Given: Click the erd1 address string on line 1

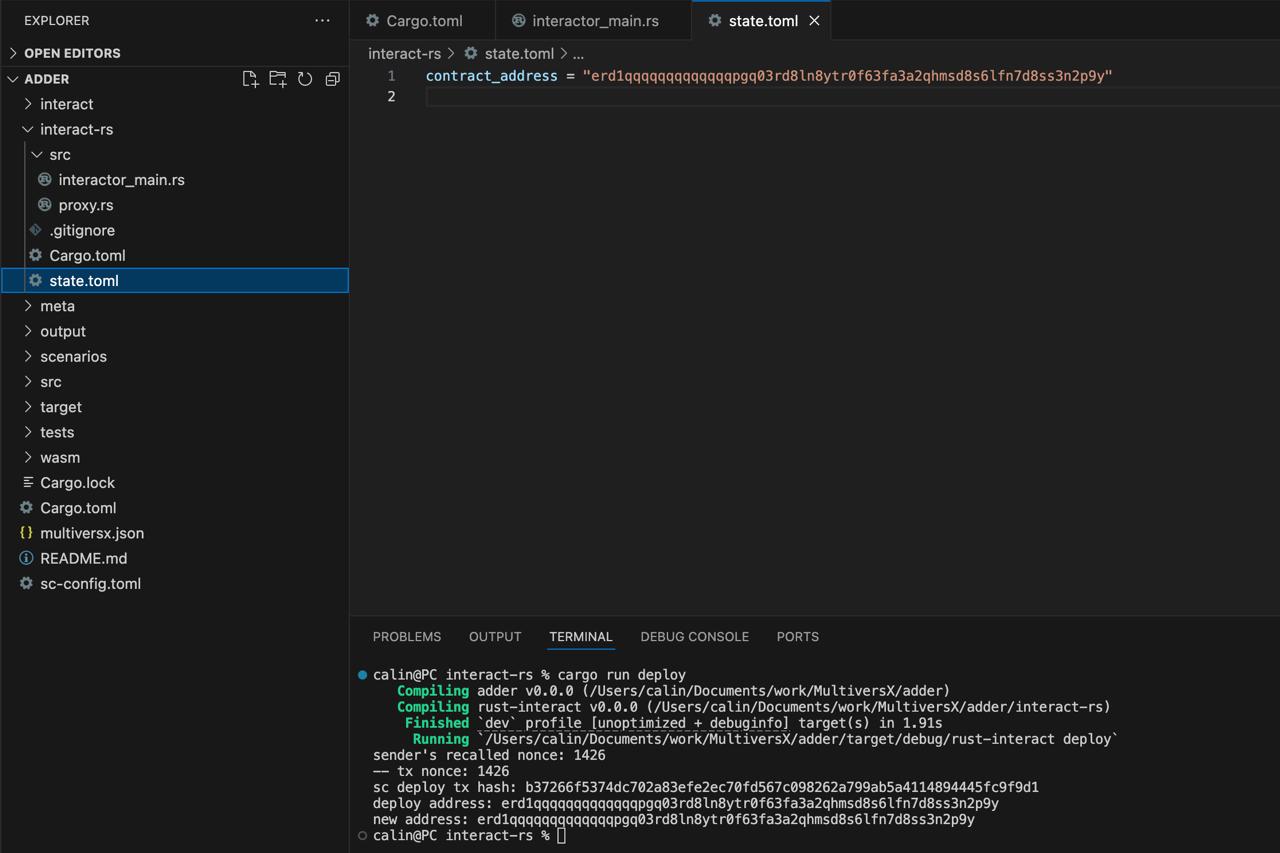Looking at the screenshot, I should tap(847, 76).
